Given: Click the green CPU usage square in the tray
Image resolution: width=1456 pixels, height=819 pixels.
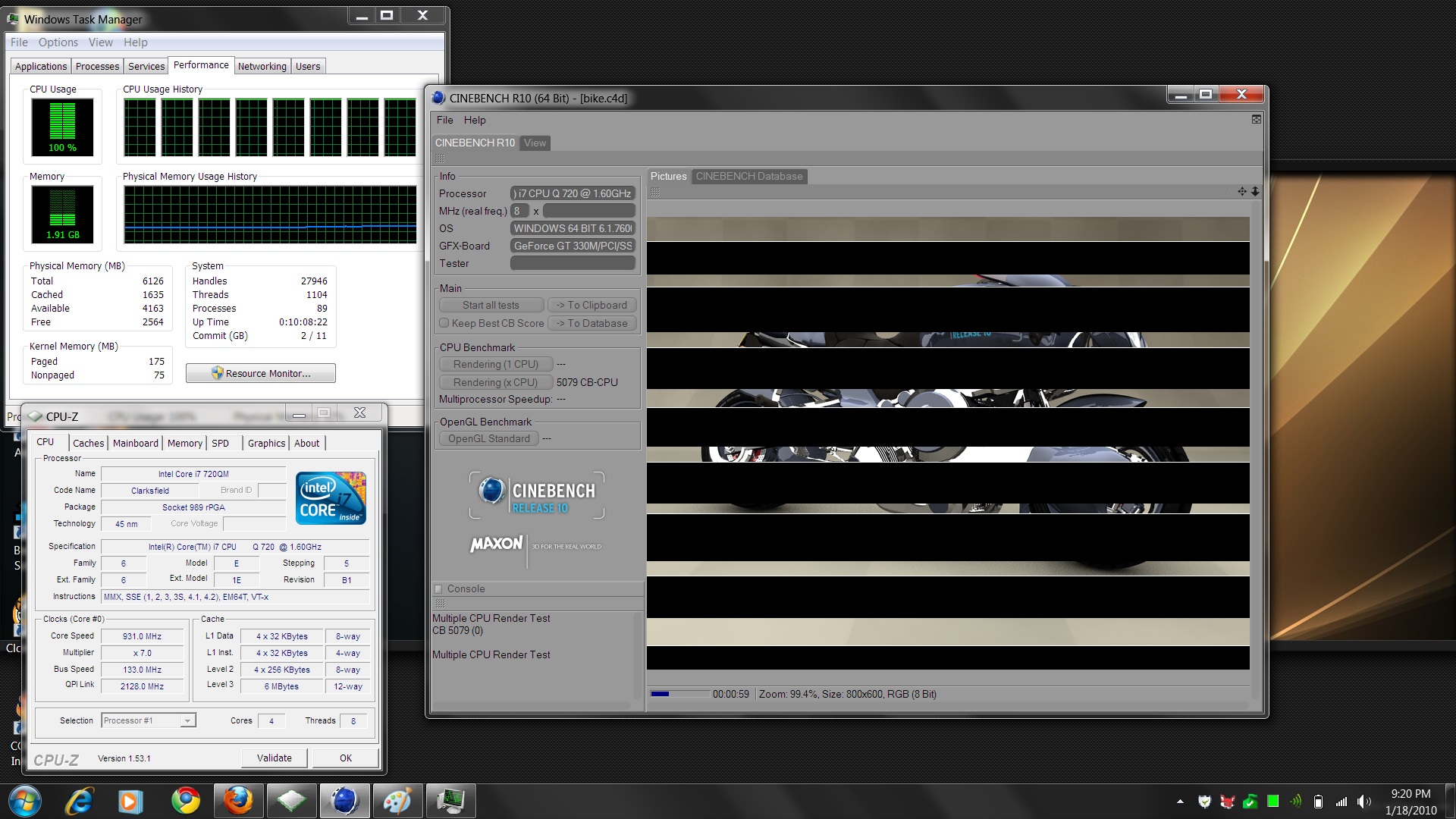Looking at the screenshot, I should pyautogui.click(x=1273, y=802).
